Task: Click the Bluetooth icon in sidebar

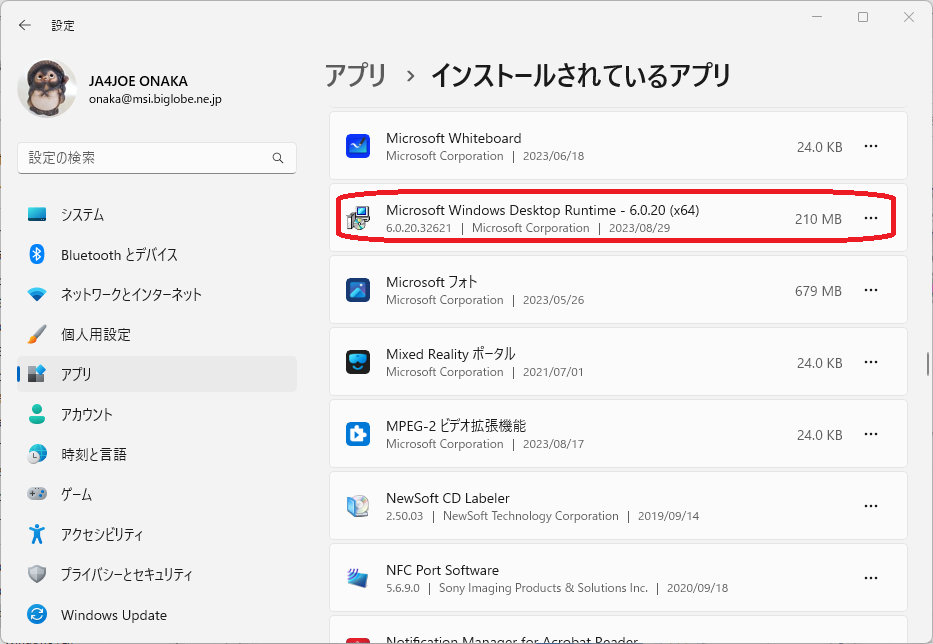Action: [37, 254]
